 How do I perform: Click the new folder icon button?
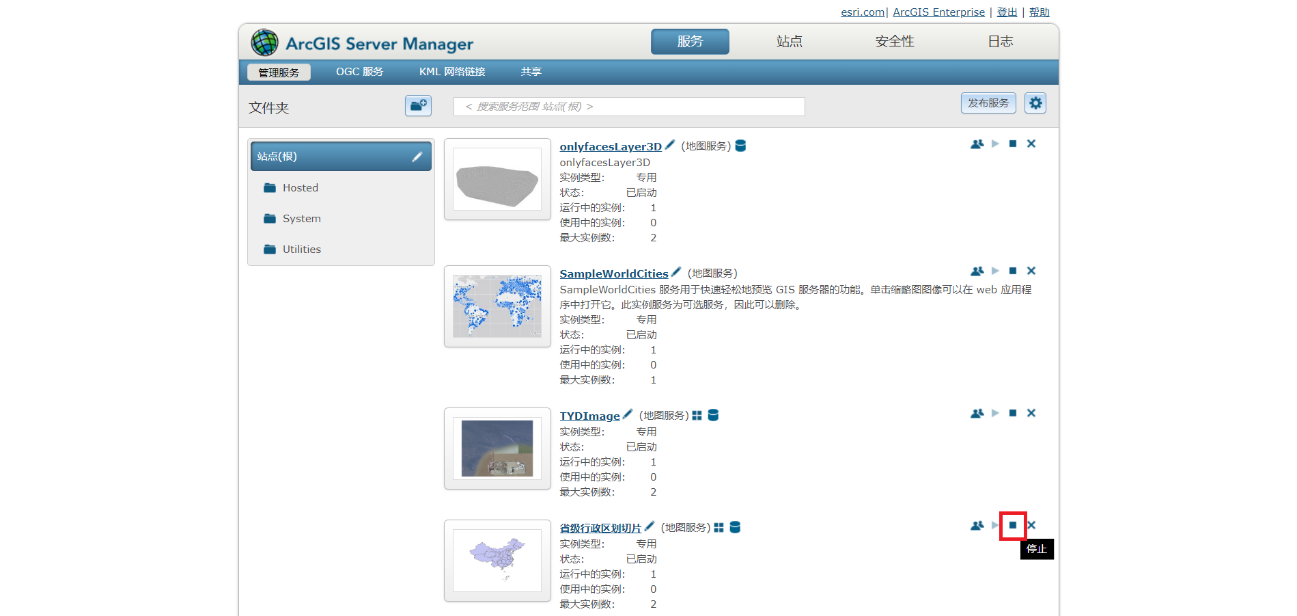418,104
